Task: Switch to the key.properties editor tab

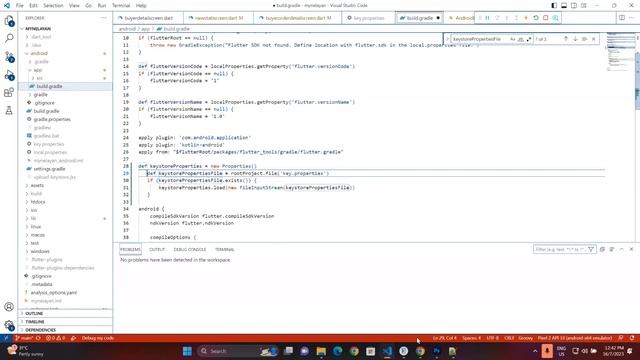Action: point(369,18)
